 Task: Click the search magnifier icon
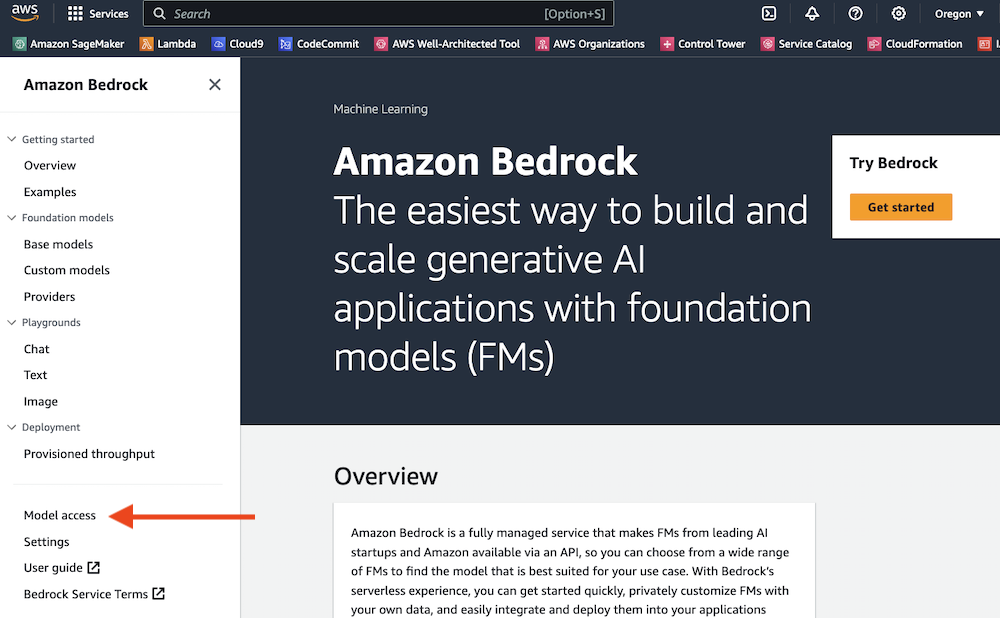tap(159, 13)
